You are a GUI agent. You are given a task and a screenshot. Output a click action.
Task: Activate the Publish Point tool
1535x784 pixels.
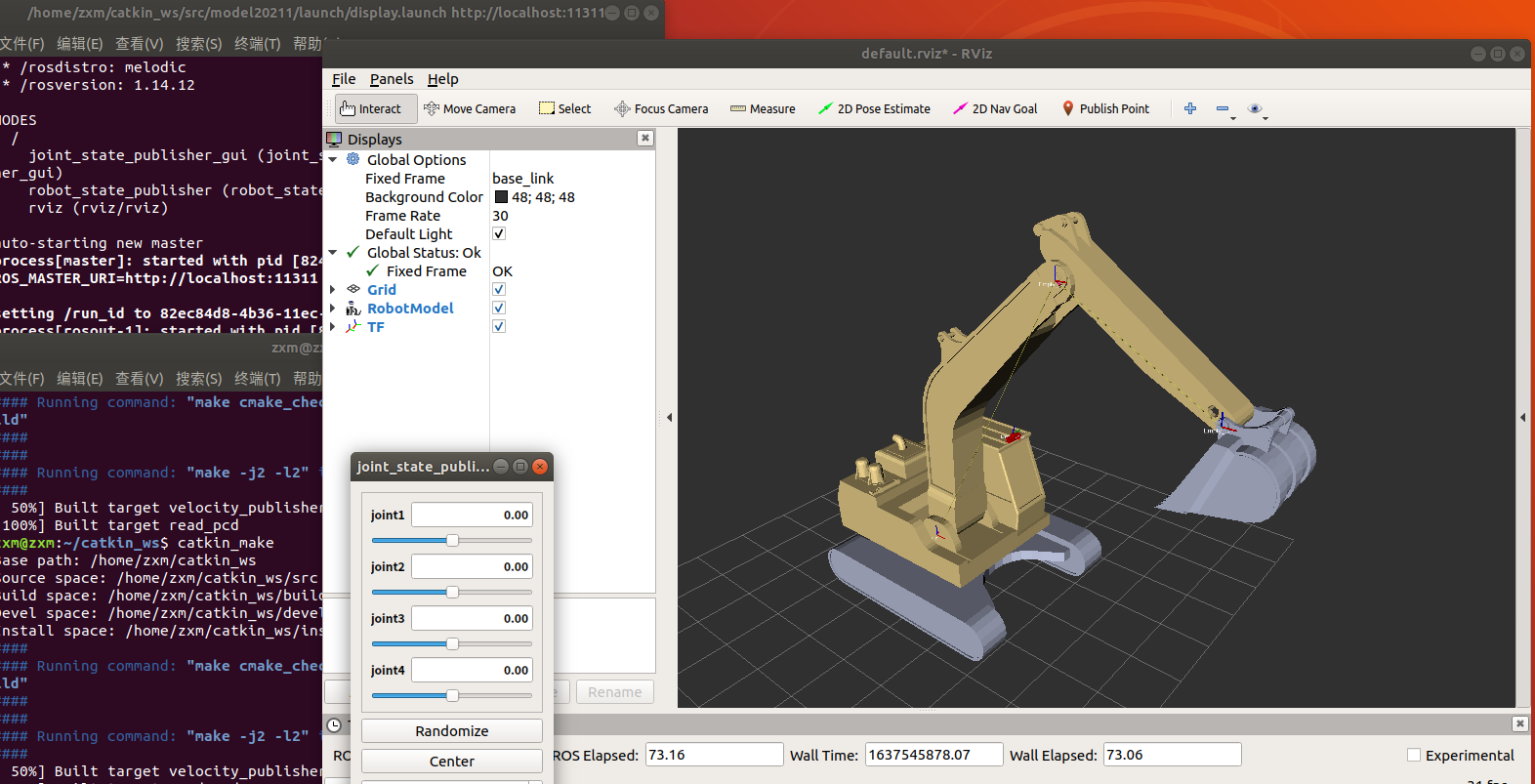[1105, 108]
